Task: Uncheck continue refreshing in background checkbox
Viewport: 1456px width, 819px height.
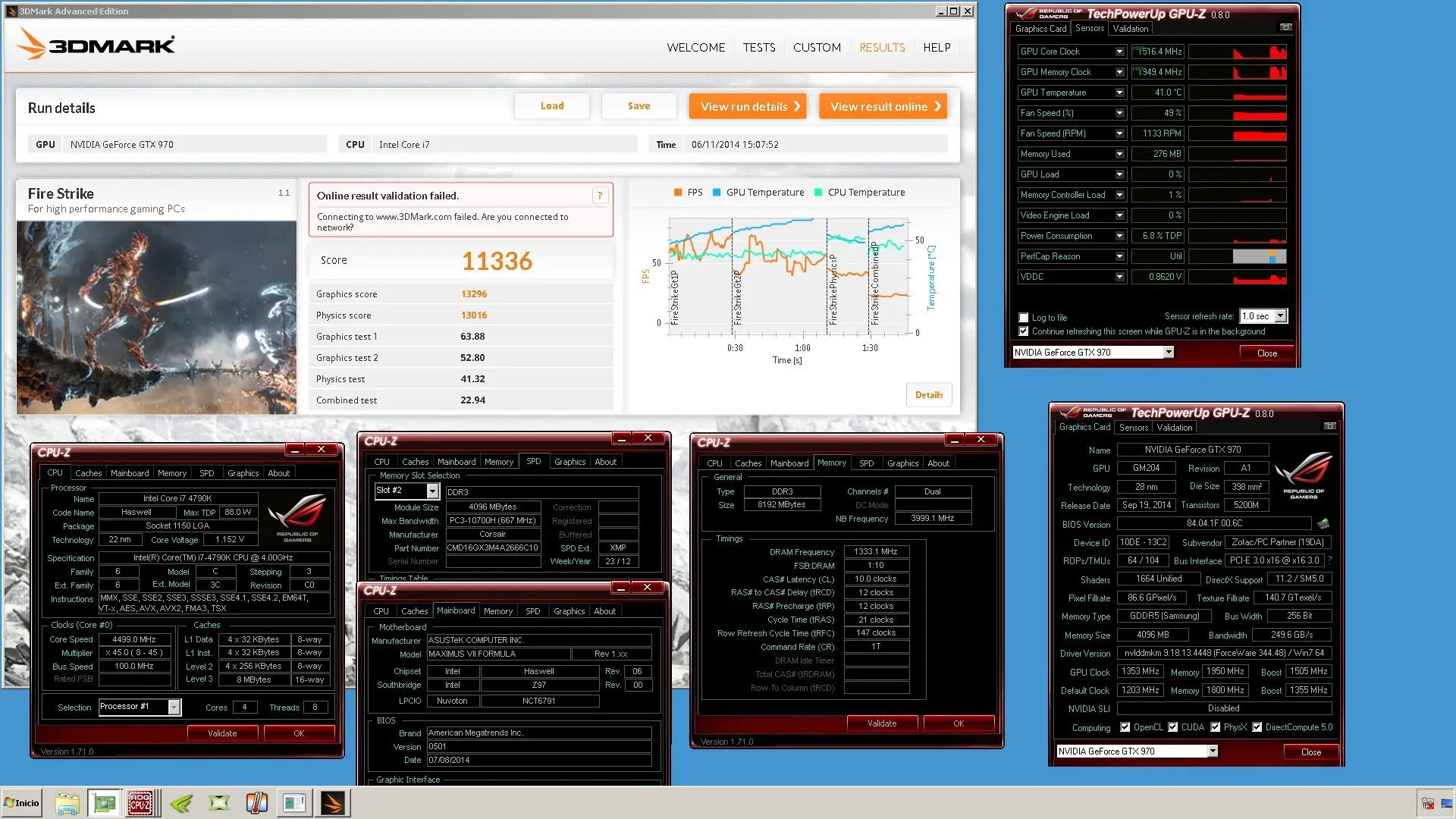Action: point(1024,331)
